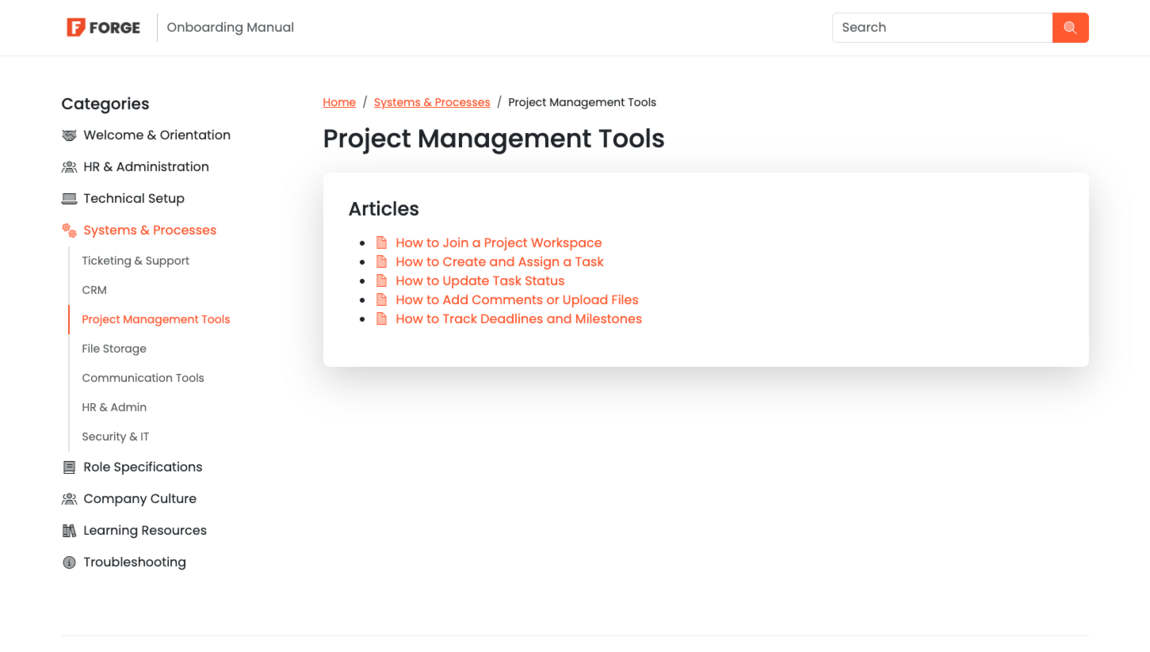Click the search magnifier icon
The height and width of the screenshot is (652, 1150).
coord(1070,27)
